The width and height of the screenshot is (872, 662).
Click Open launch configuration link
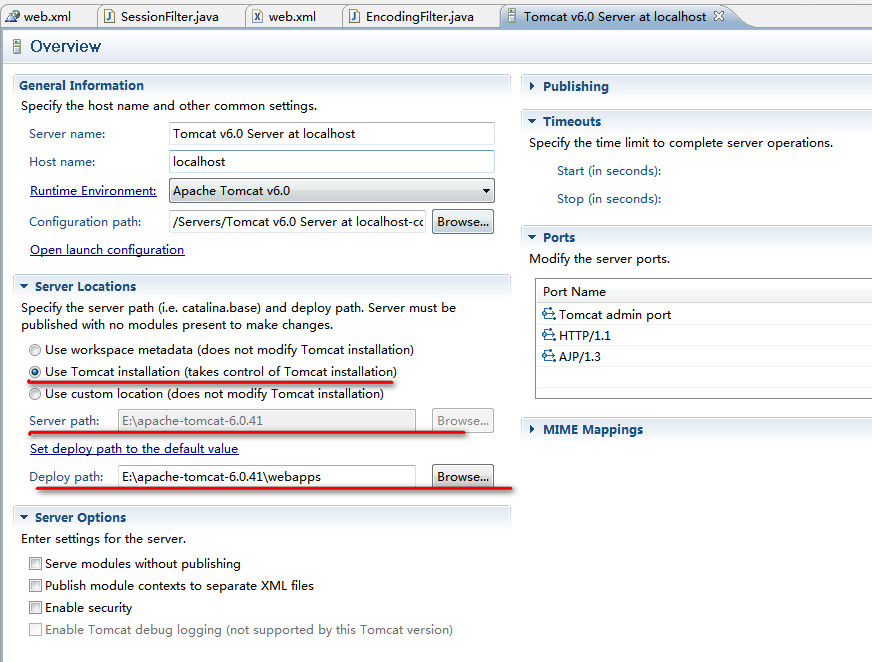click(x=107, y=250)
